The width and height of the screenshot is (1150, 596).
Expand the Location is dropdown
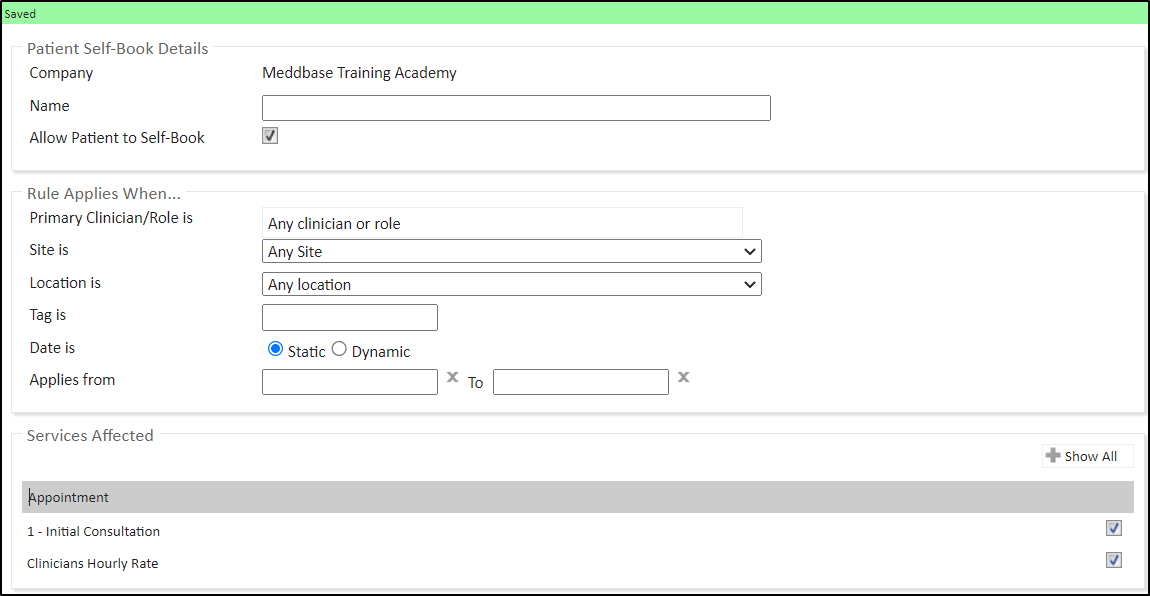pos(511,284)
